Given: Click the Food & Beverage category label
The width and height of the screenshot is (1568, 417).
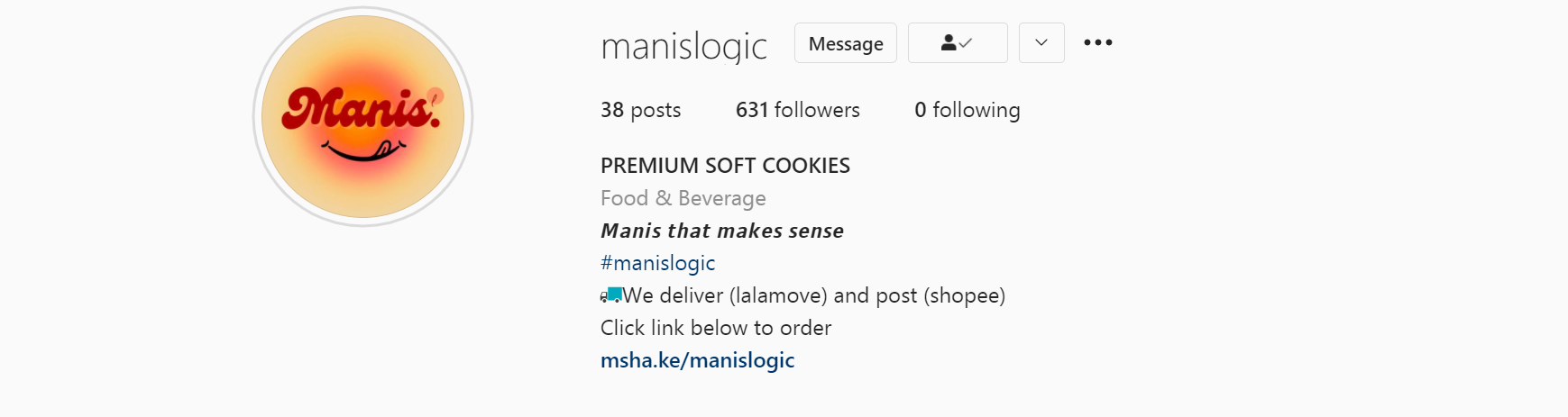Looking at the screenshot, I should pyautogui.click(x=683, y=198).
